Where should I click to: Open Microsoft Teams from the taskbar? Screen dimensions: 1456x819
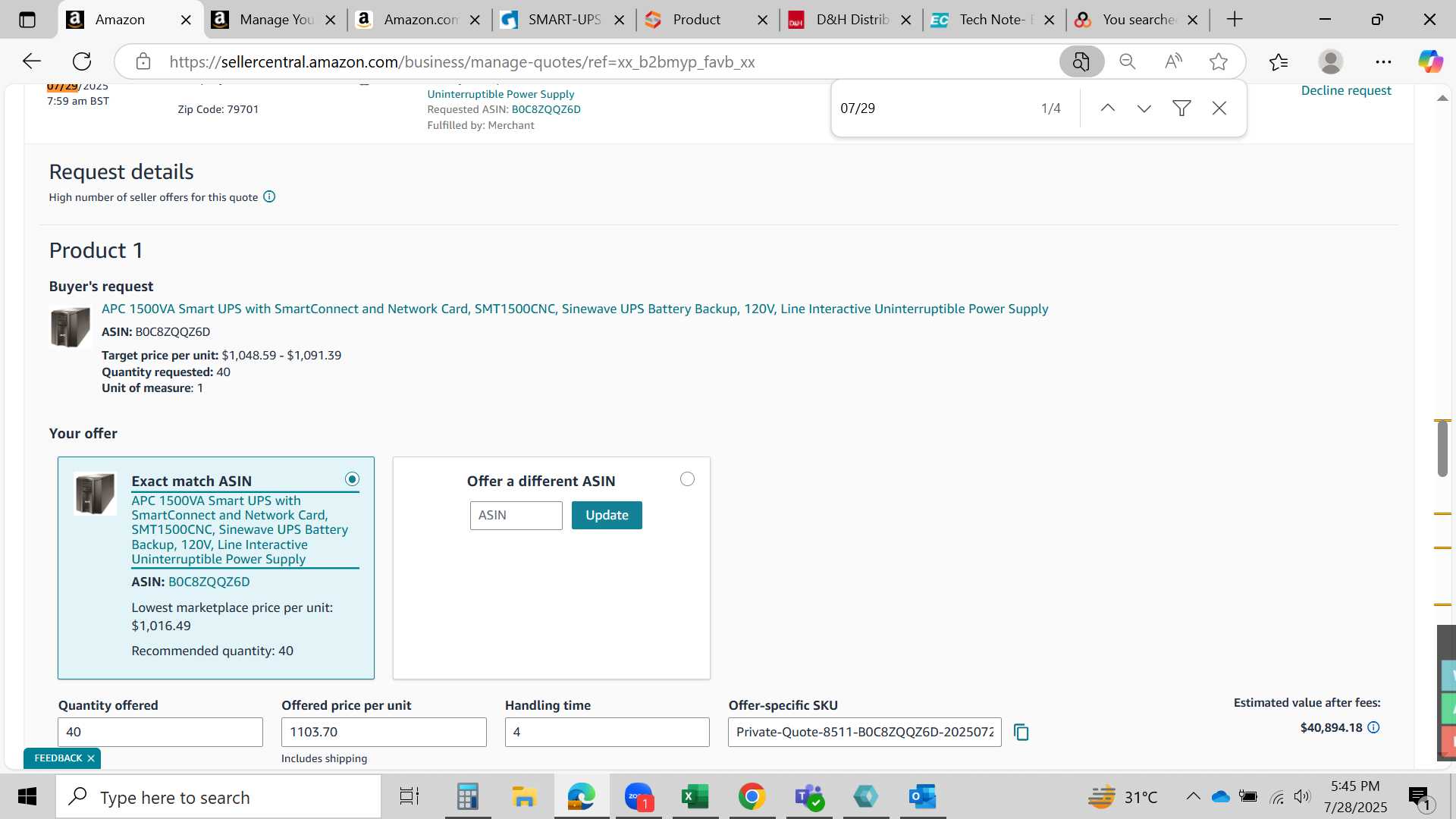(808, 797)
